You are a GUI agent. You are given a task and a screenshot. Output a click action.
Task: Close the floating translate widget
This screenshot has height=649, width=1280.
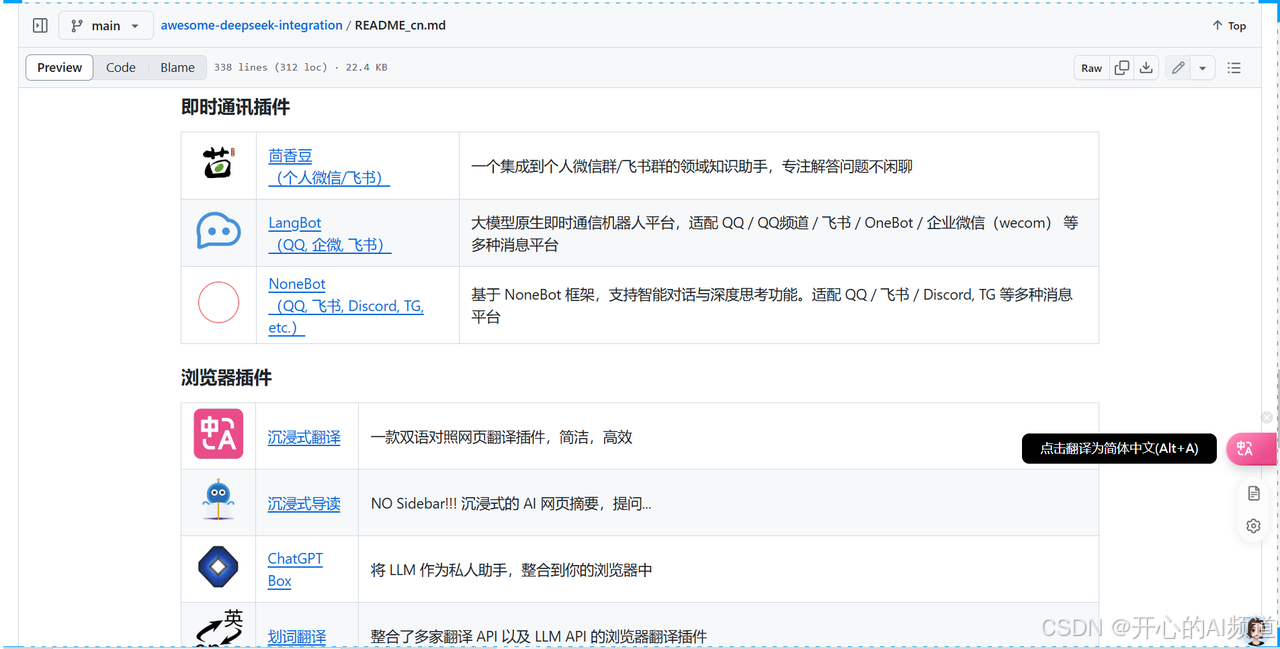pos(1266,417)
